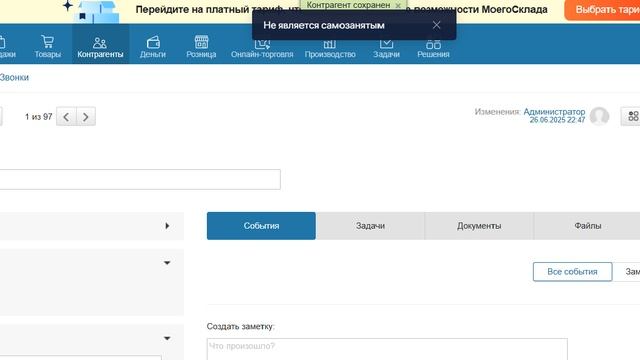
Task: Open the grid layout settings icon
Action: click(633, 116)
